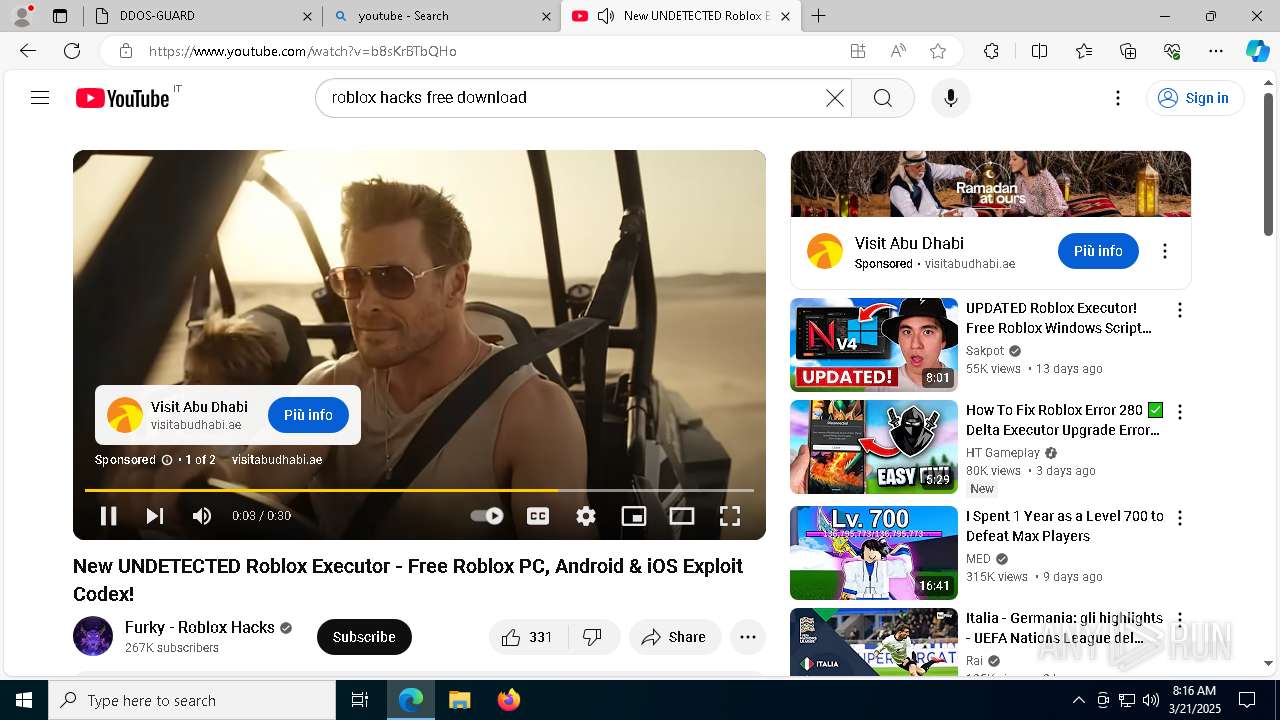Open Copilot sidebar

(x=1257, y=51)
